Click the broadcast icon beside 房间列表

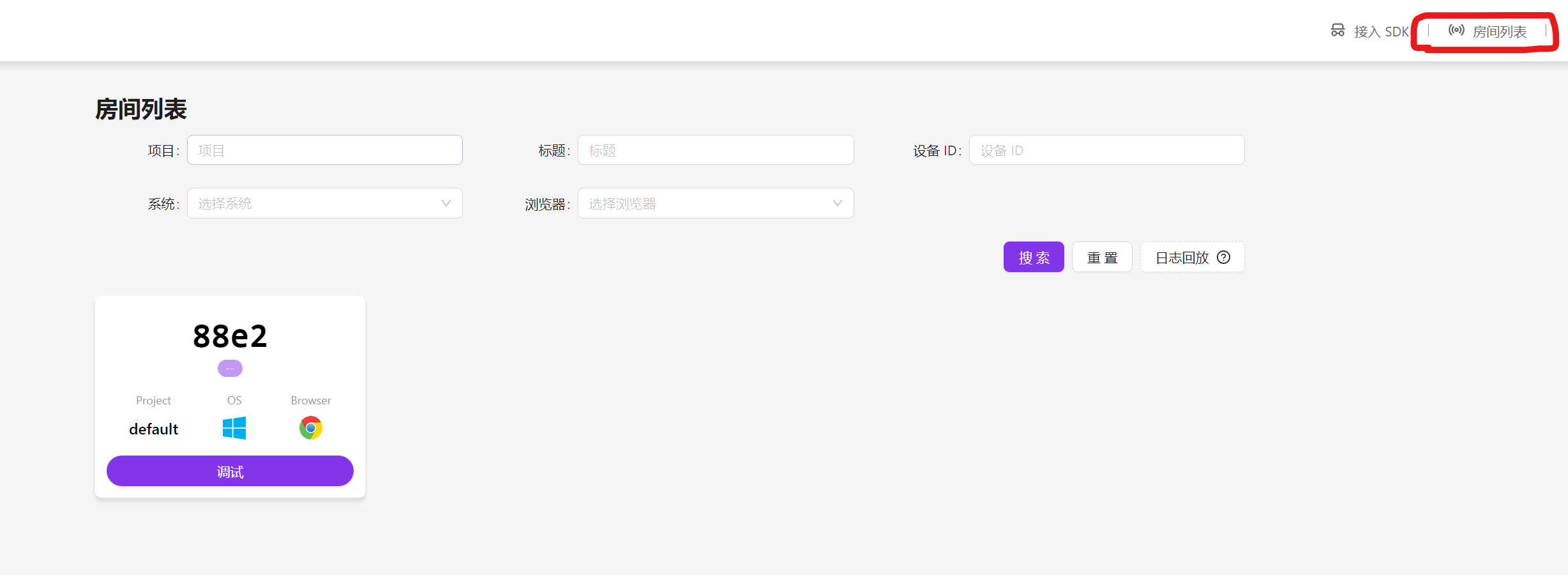[x=1456, y=31]
